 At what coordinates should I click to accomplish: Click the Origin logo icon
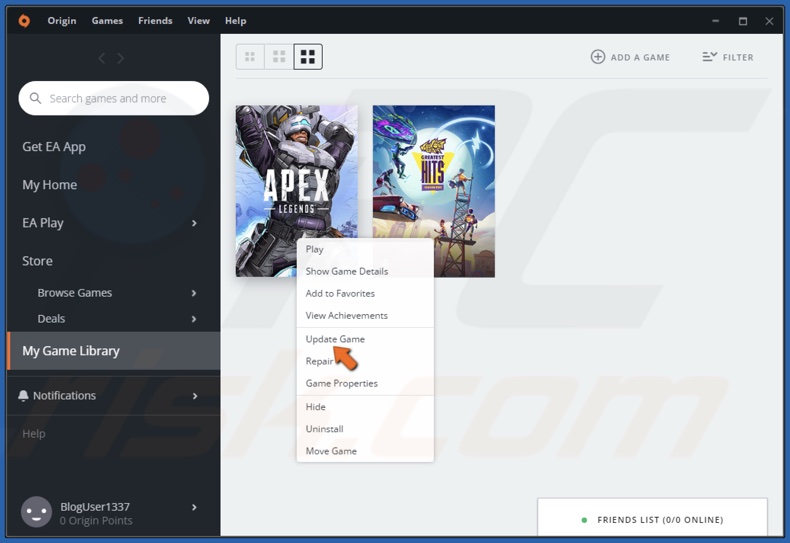[x=24, y=21]
